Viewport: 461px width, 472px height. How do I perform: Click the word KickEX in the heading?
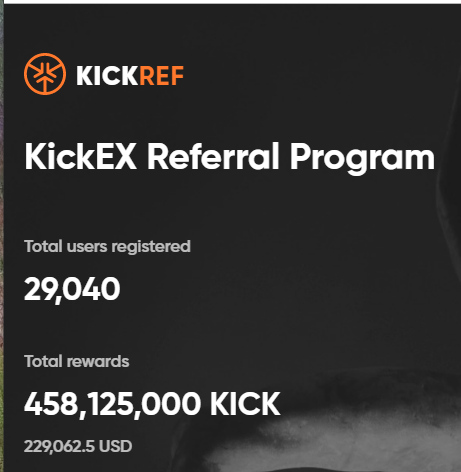pyautogui.click(x=80, y=156)
